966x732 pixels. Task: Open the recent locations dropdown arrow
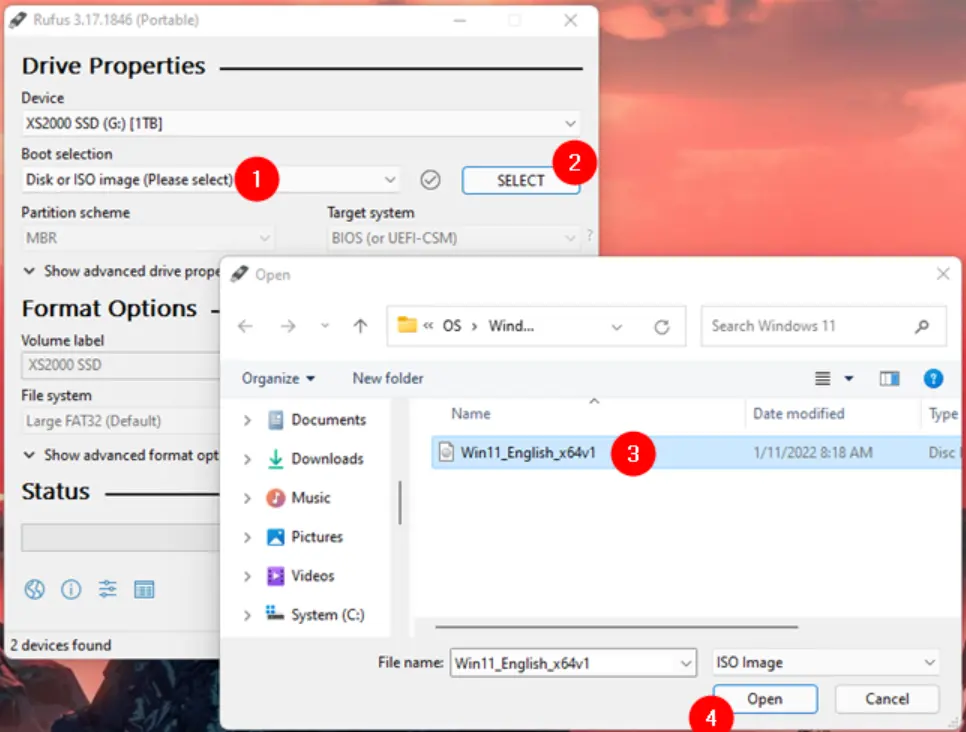tap(325, 326)
